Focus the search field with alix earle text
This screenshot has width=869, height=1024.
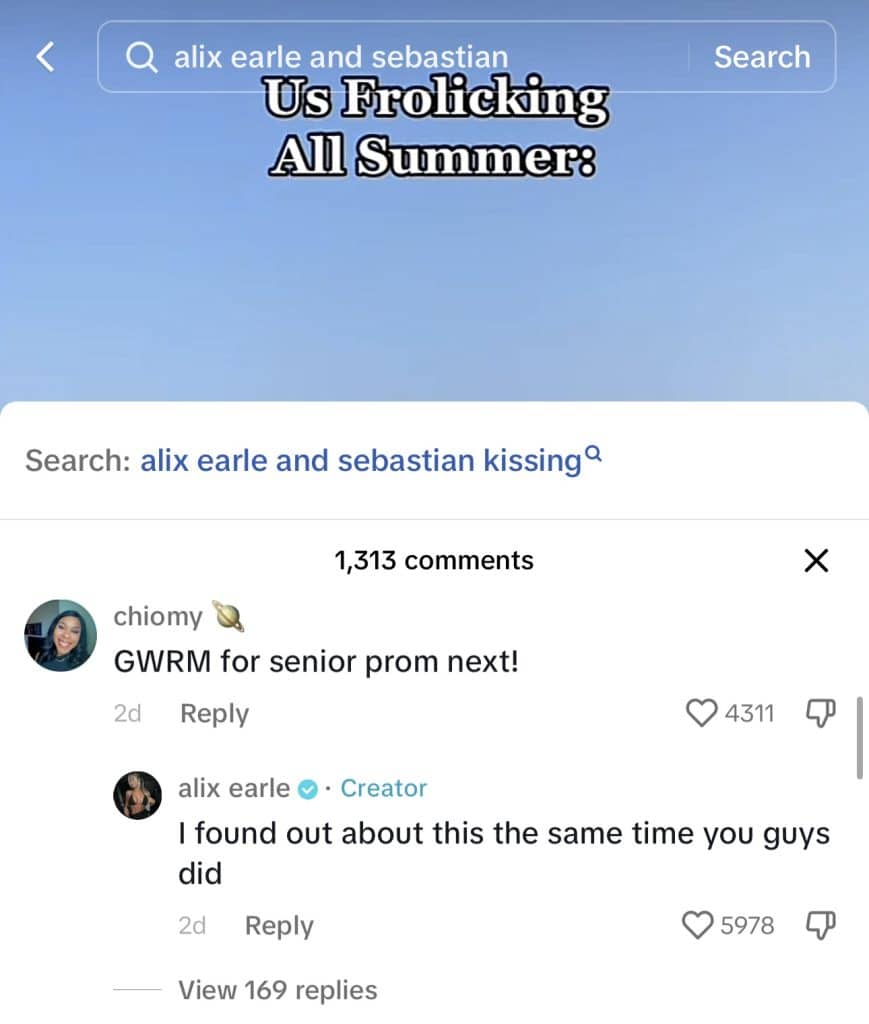coord(392,57)
